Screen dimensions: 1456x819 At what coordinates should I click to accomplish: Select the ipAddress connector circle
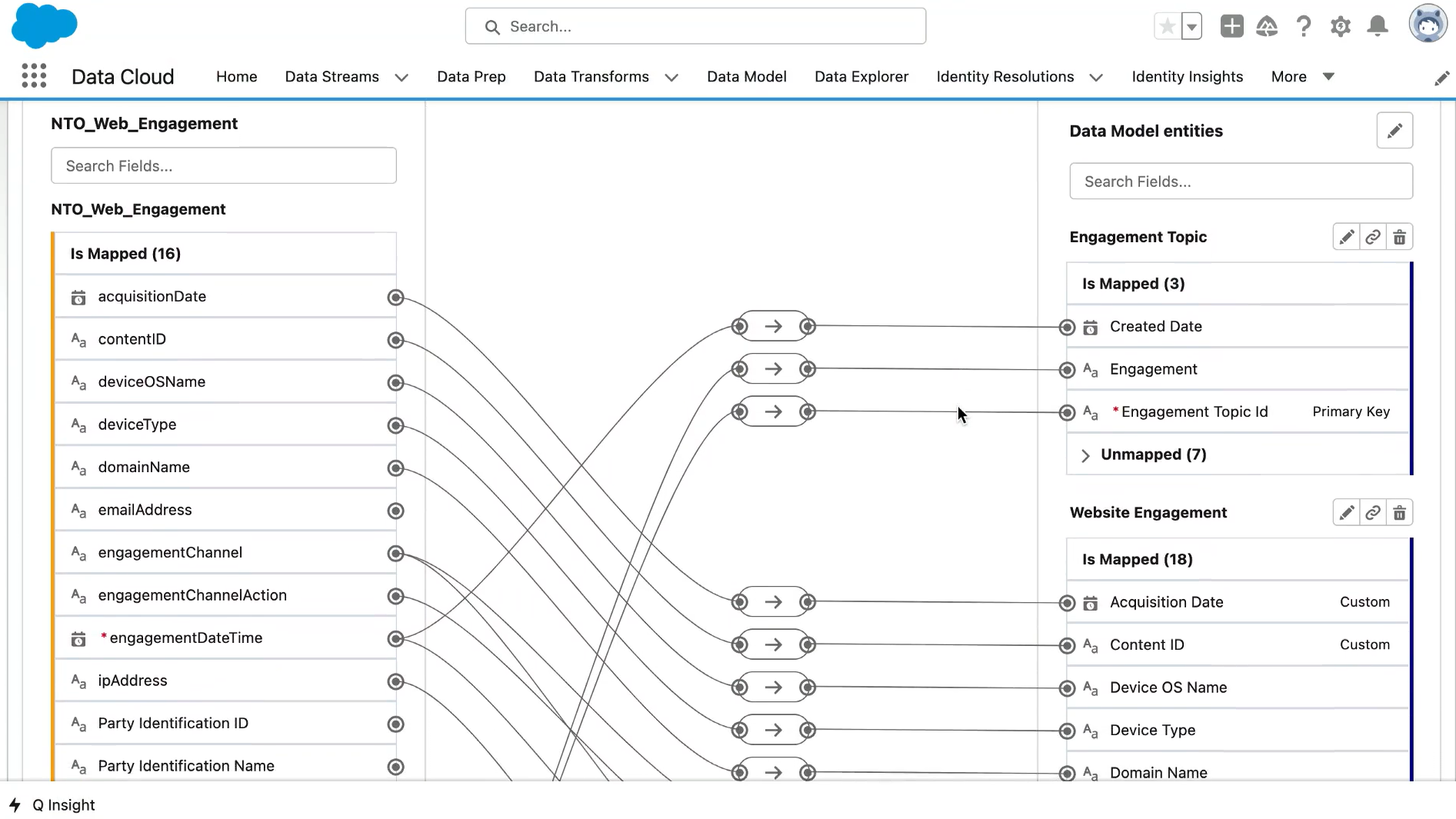(395, 681)
